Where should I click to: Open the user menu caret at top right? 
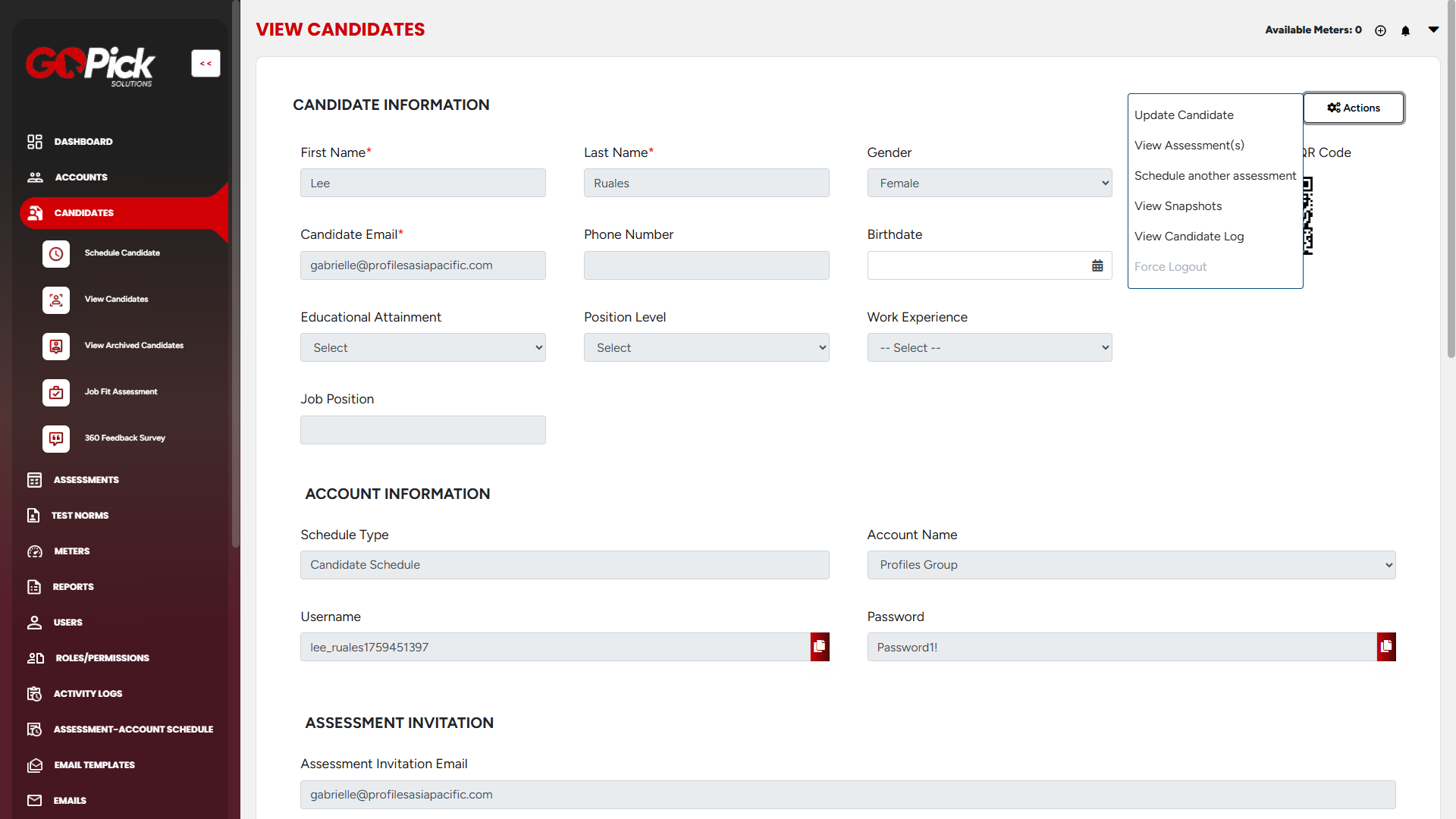pyautogui.click(x=1433, y=30)
